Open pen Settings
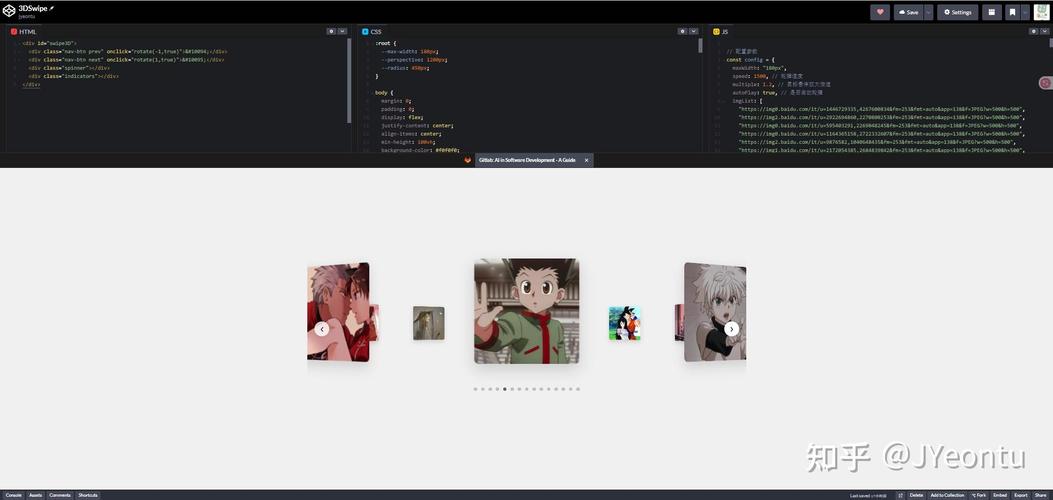This screenshot has height=500, width=1053. [x=958, y=12]
